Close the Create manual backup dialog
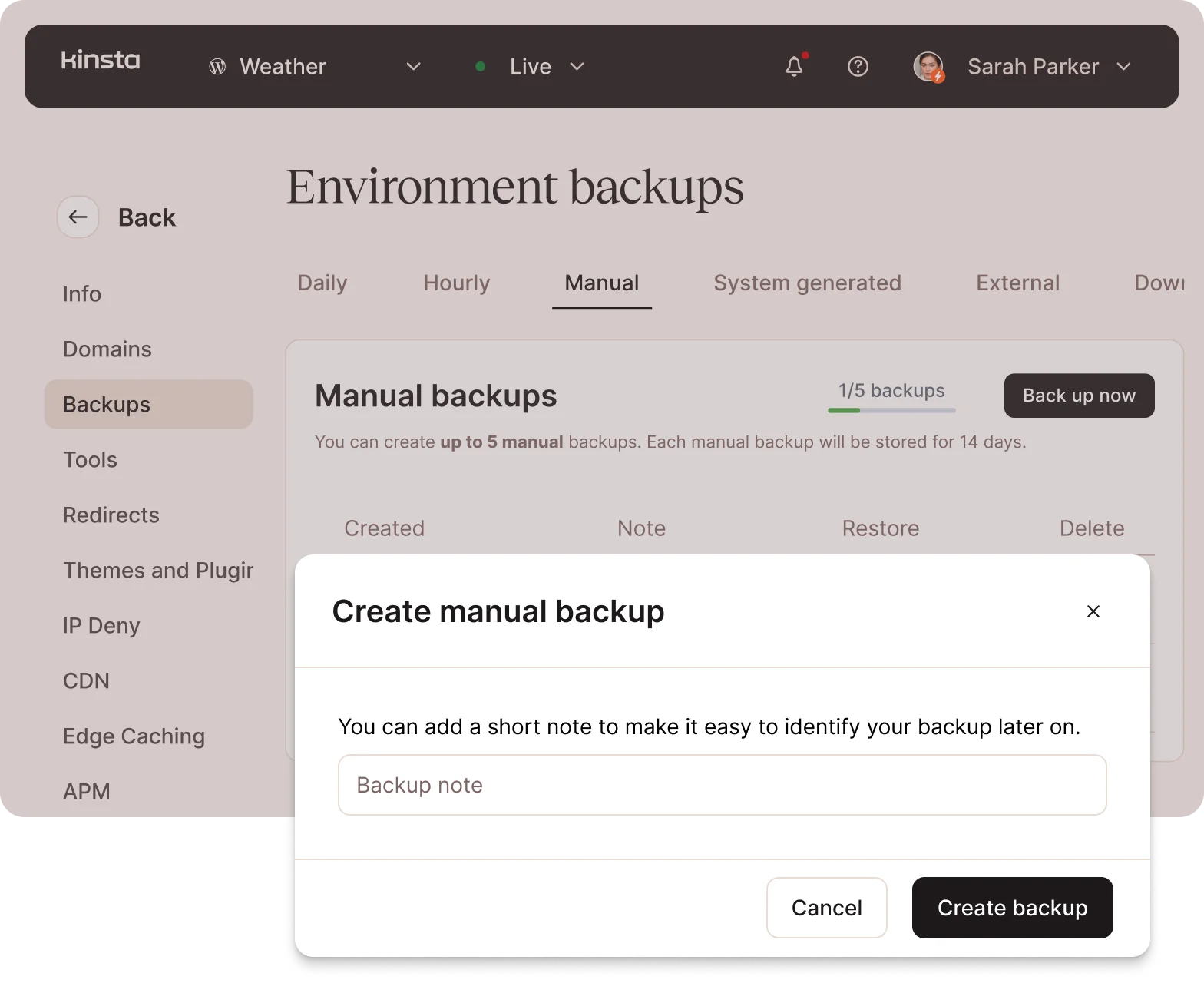The image size is (1204, 983). pyautogui.click(x=1093, y=611)
